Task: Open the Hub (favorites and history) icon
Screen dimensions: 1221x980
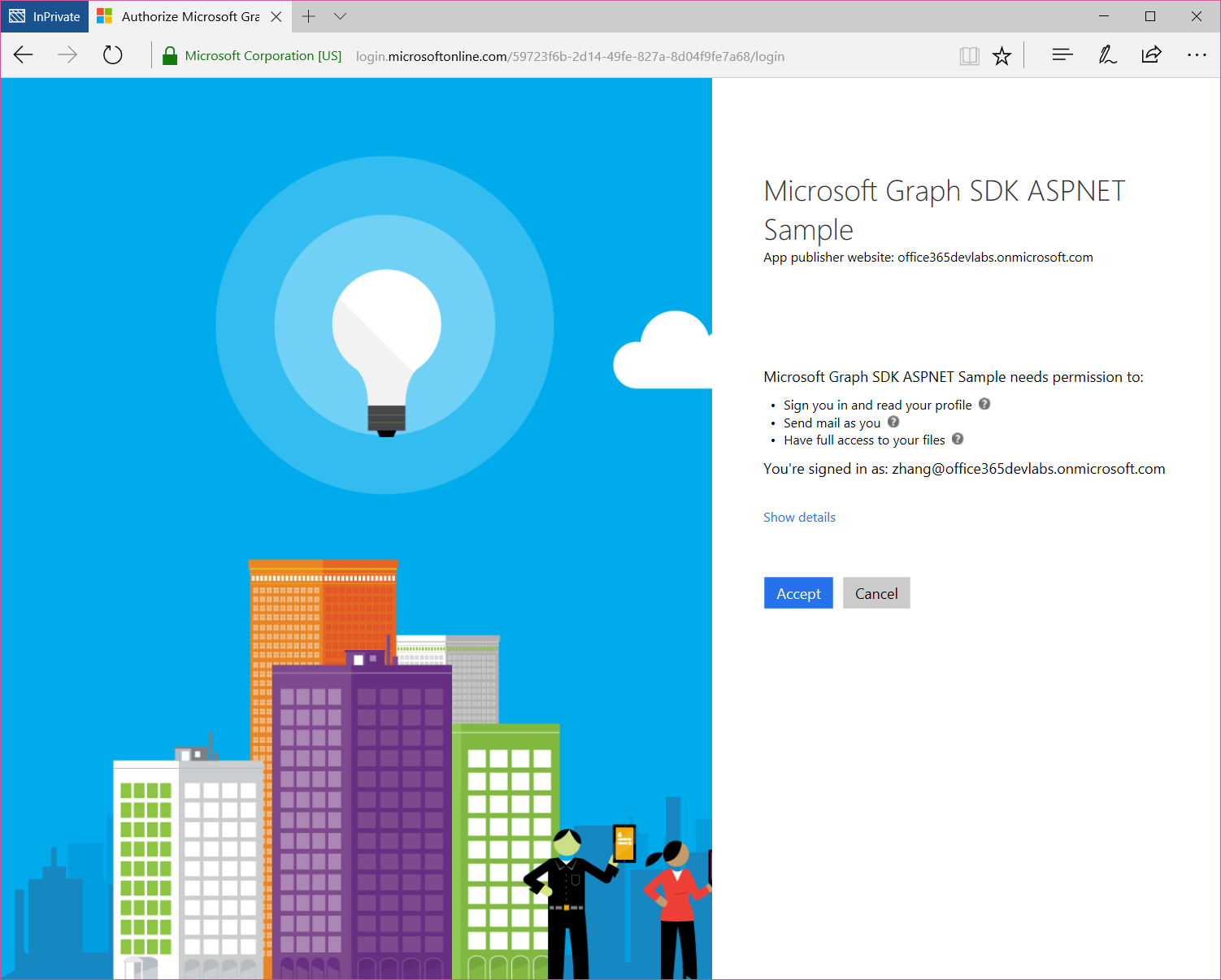Action: pos(1062,55)
